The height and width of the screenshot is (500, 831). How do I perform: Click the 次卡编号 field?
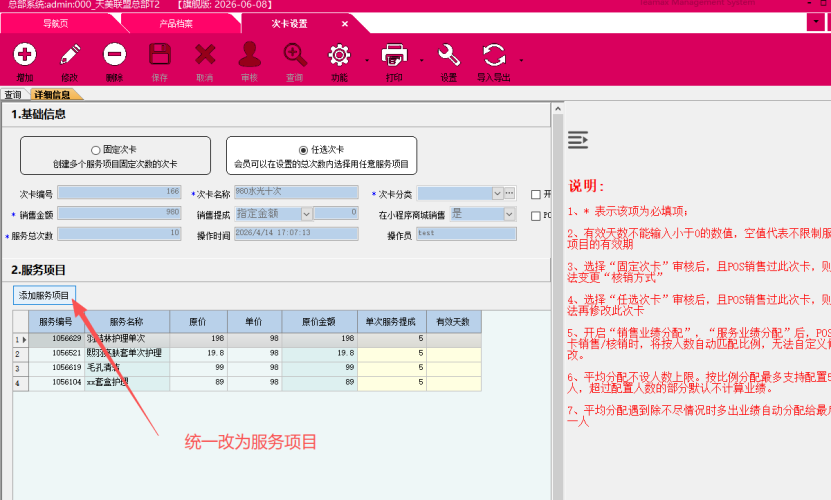coord(119,192)
